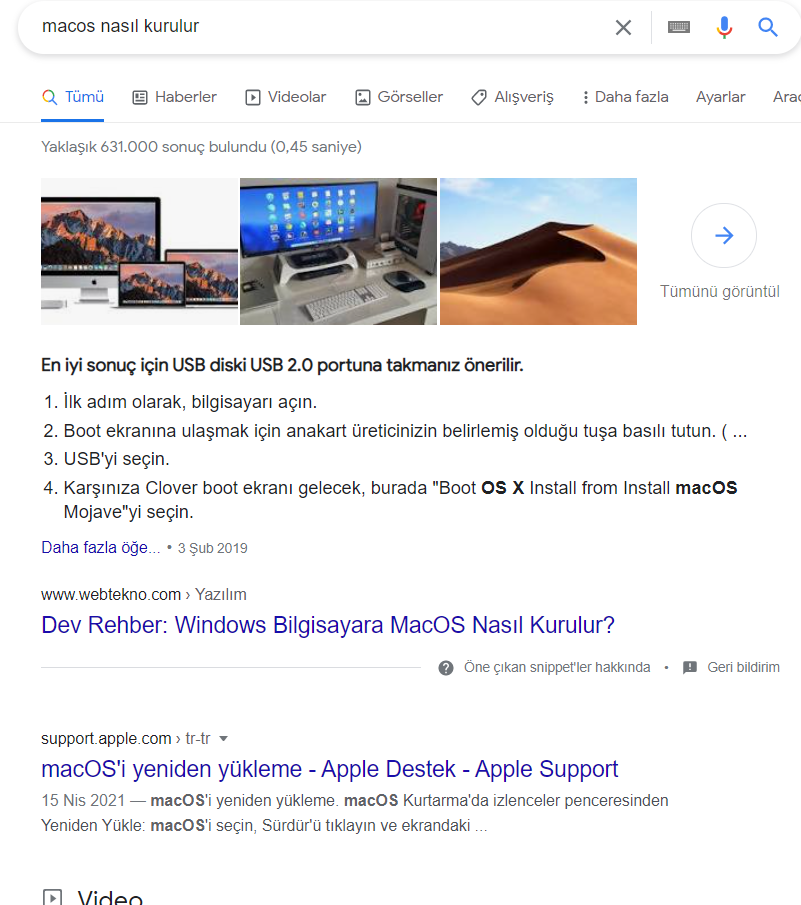
Task: Open the Alışveriş tab
Action: (x=512, y=97)
